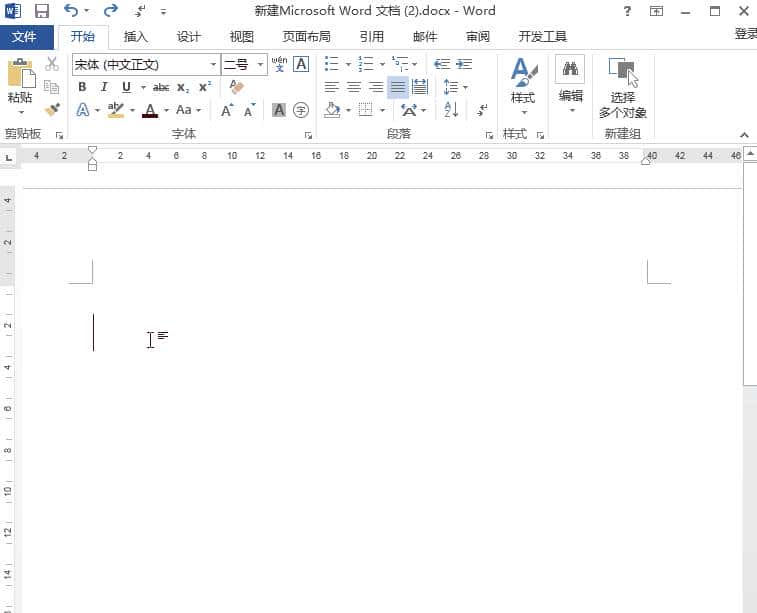The width and height of the screenshot is (757, 613).
Task: Apply character border icon
Action: point(301,64)
